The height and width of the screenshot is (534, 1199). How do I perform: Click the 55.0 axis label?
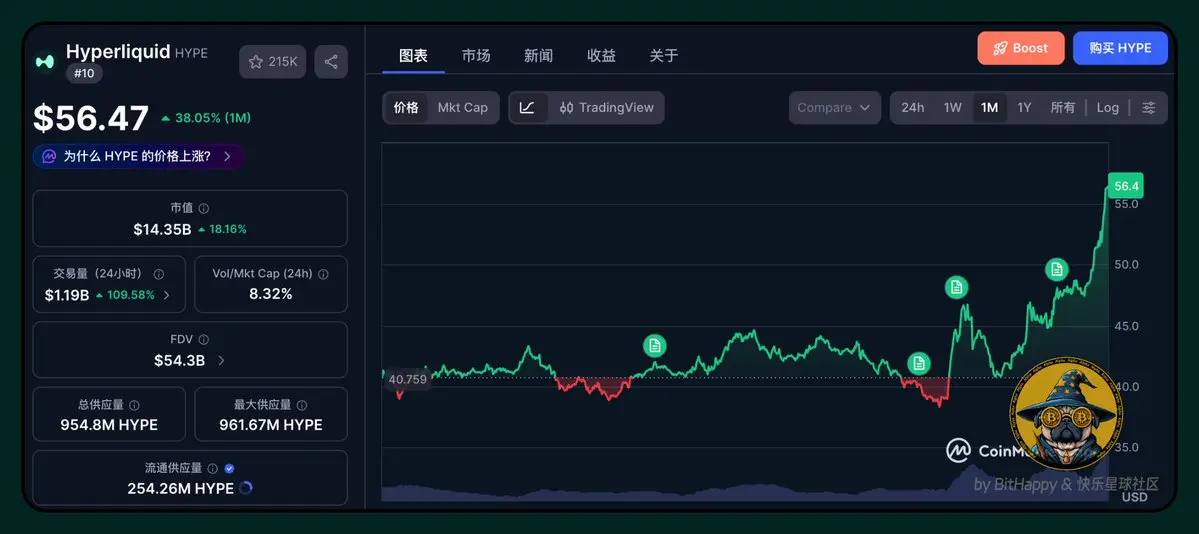pos(1126,204)
